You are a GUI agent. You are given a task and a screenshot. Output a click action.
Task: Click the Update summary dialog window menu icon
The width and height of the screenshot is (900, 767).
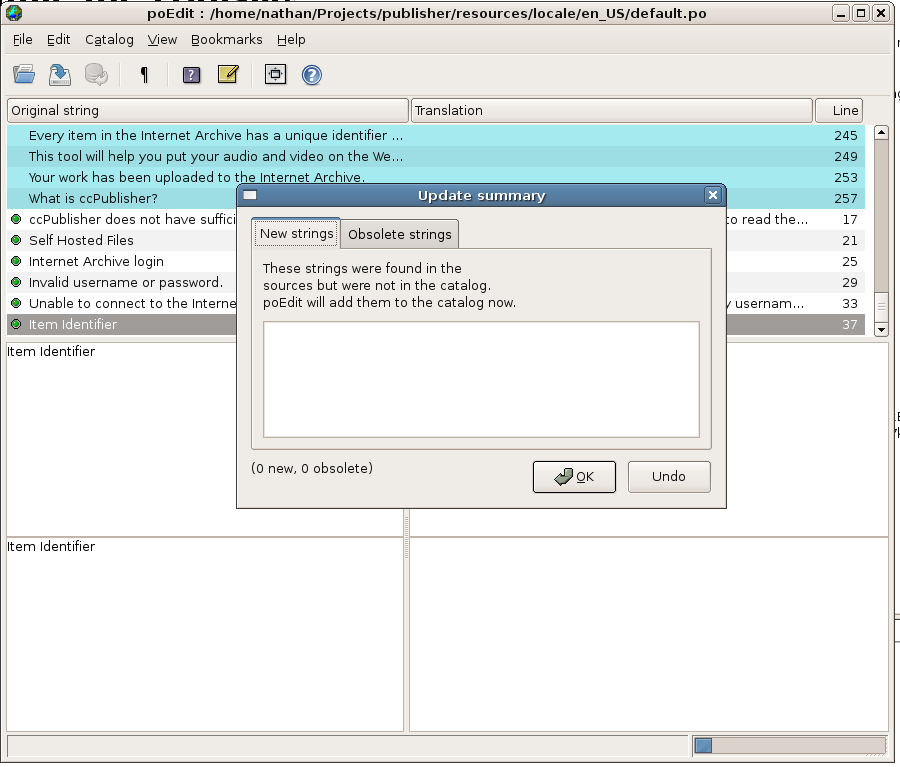tap(250, 195)
